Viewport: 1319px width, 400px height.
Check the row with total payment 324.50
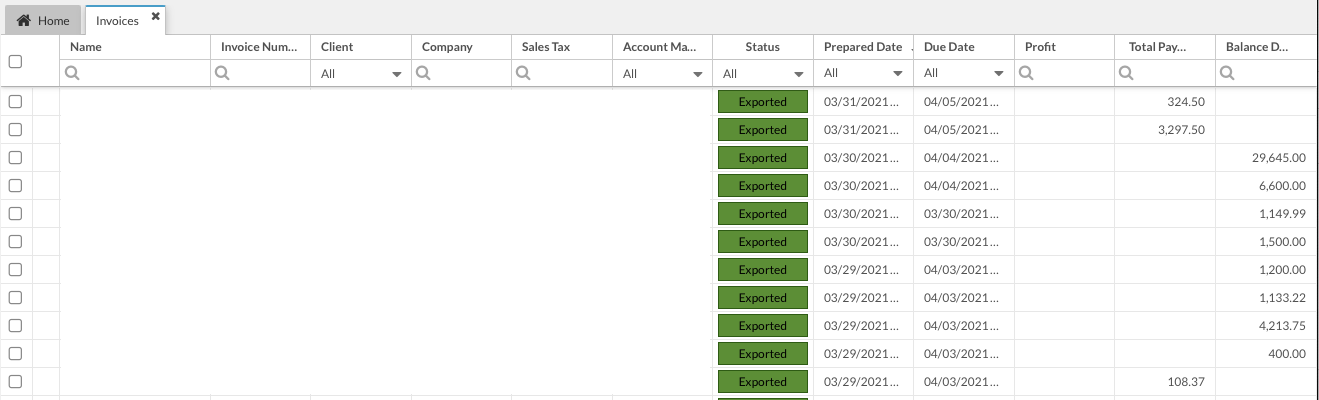[x=15, y=102]
